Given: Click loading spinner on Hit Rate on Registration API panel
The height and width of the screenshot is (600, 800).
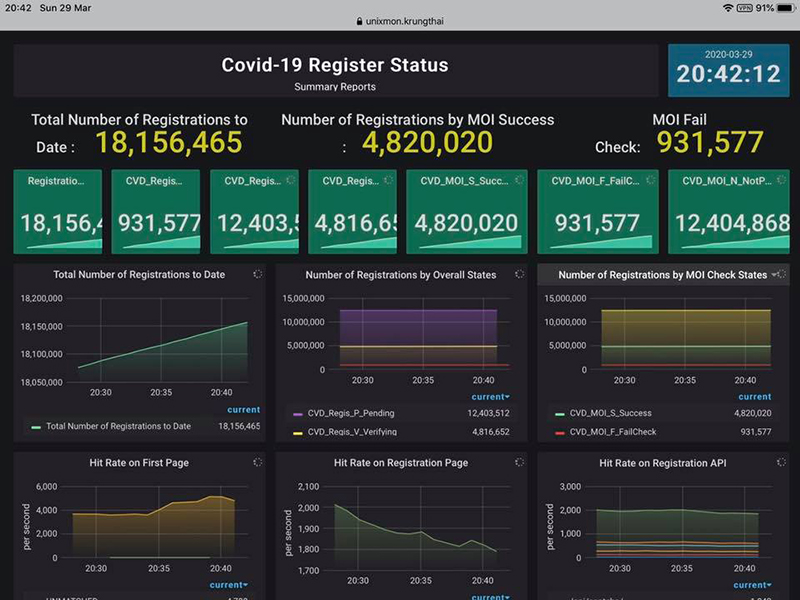Looking at the screenshot, I should [x=781, y=463].
